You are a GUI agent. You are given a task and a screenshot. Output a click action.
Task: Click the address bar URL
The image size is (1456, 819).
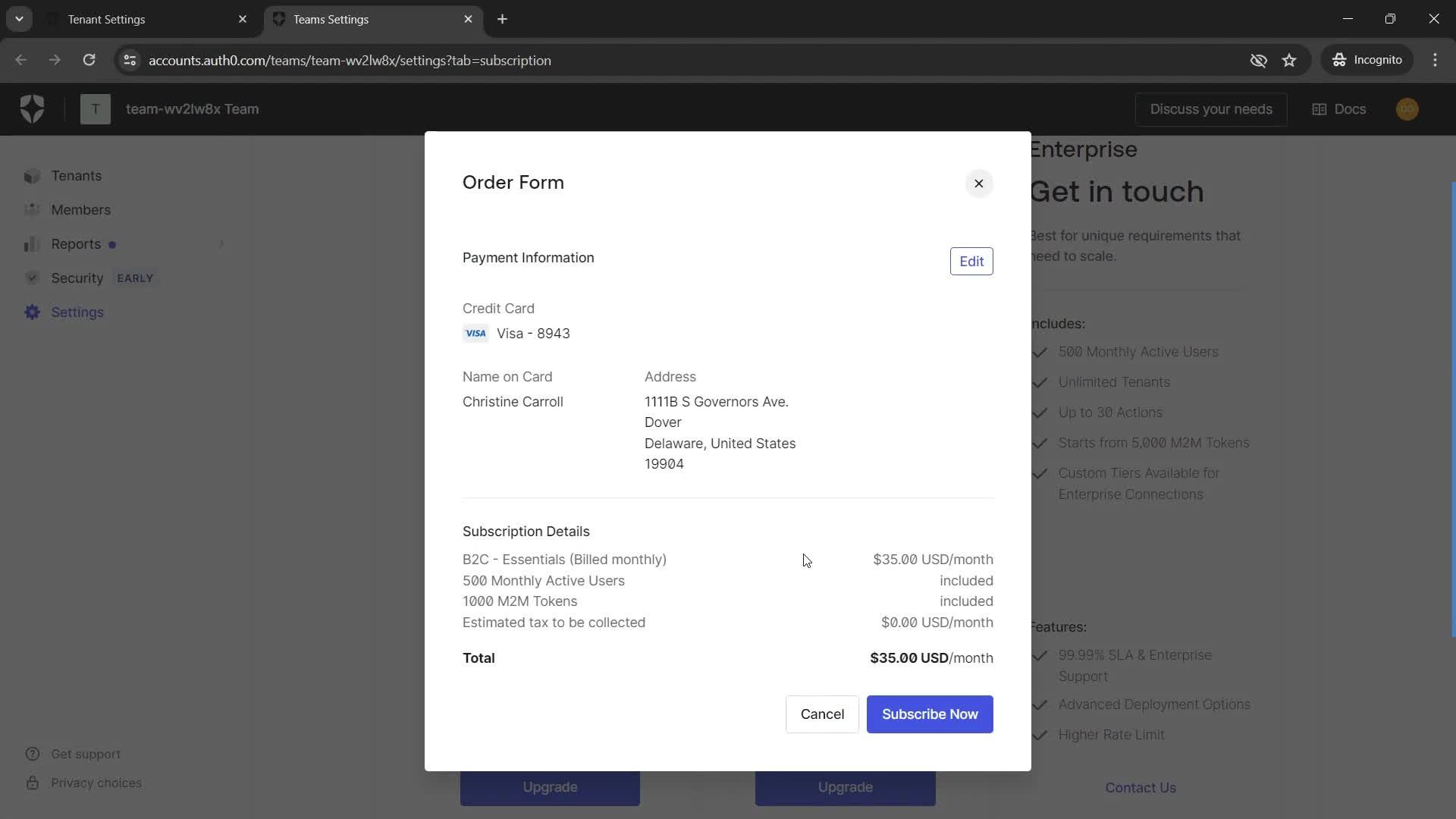pyautogui.click(x=350, y=61)
